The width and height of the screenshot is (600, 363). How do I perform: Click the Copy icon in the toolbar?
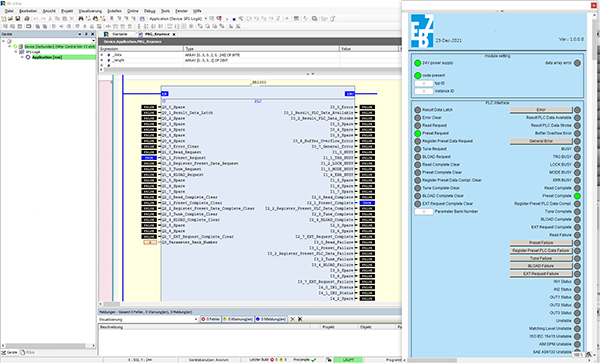[57, 18]
